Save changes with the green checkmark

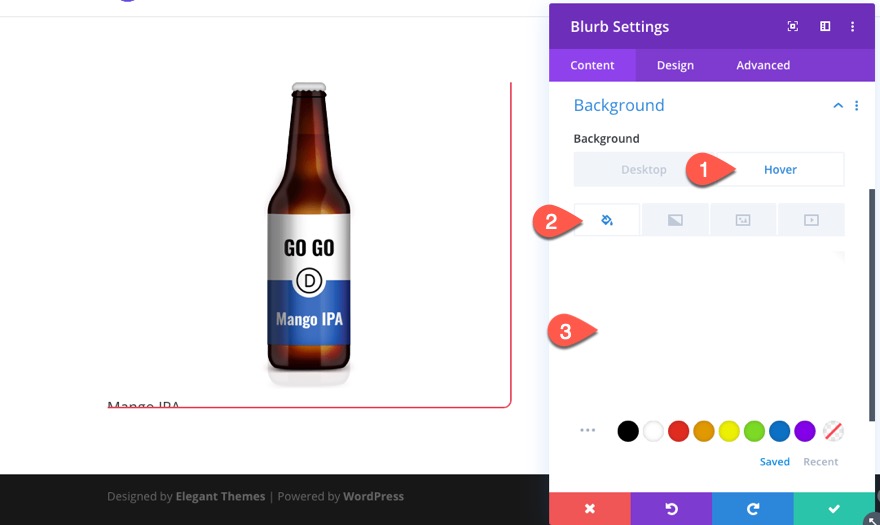[834, 508]
